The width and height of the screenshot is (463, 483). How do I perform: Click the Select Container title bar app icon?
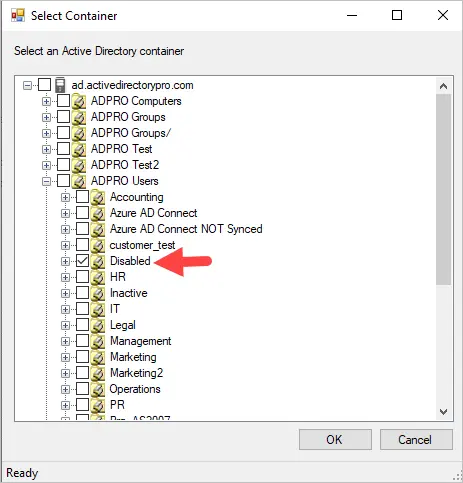tap(18, 15)
